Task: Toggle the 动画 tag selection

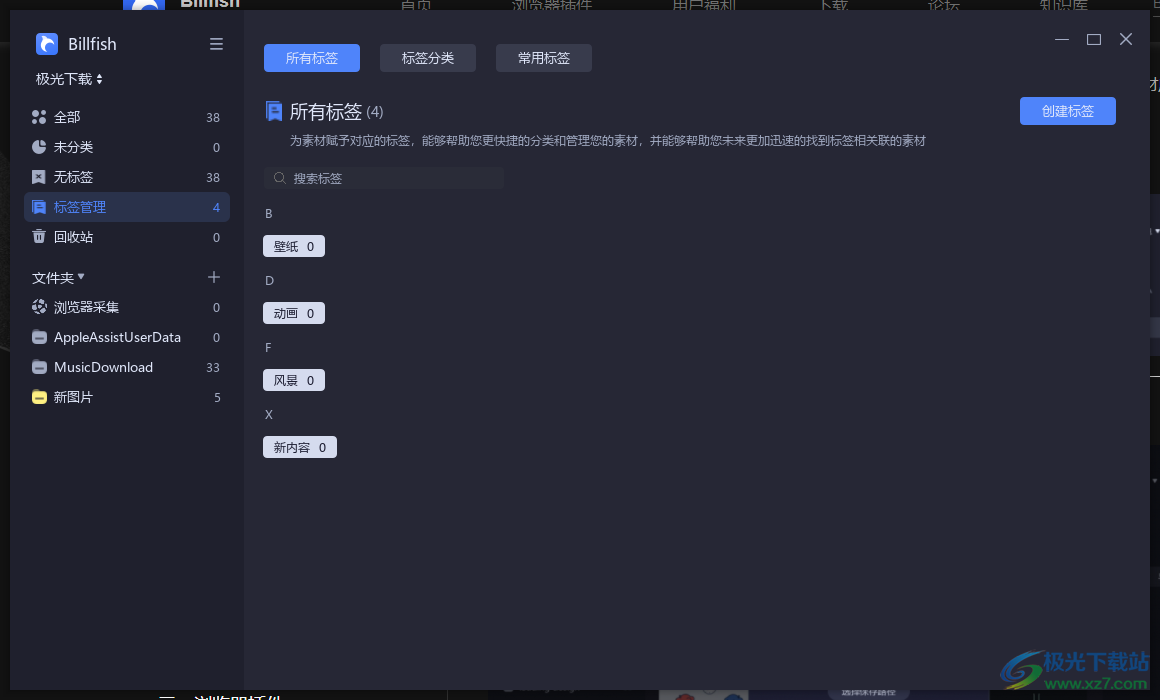Action: click(x=293, y=313)
